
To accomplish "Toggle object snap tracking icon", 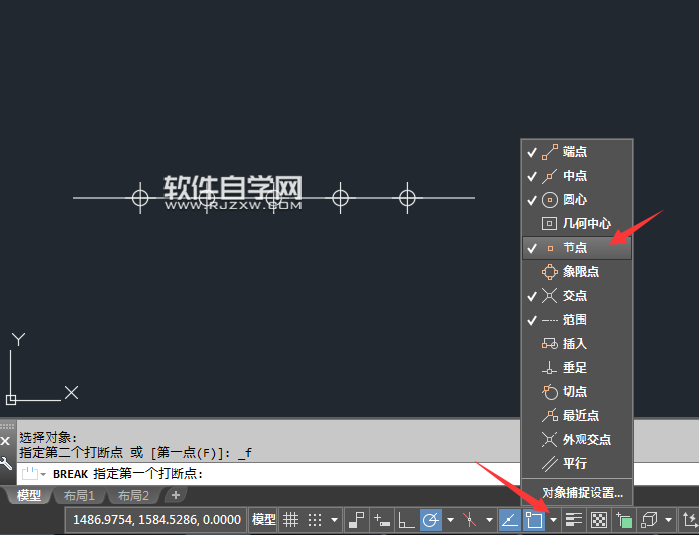I will click(x=510, y=520).
